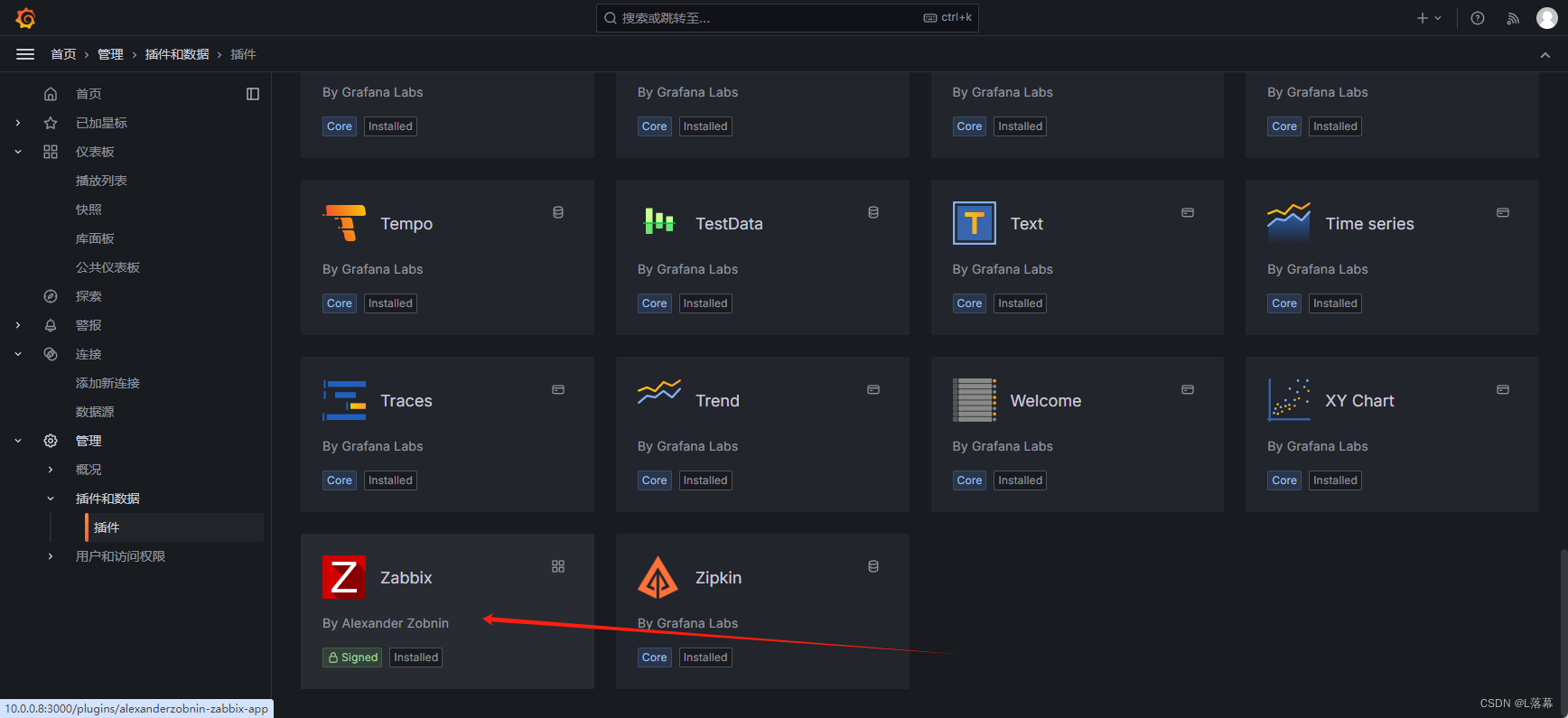Click the Time series plugin logo
This screenshot has height=718, width=1568.
(x=1289, y=223)
